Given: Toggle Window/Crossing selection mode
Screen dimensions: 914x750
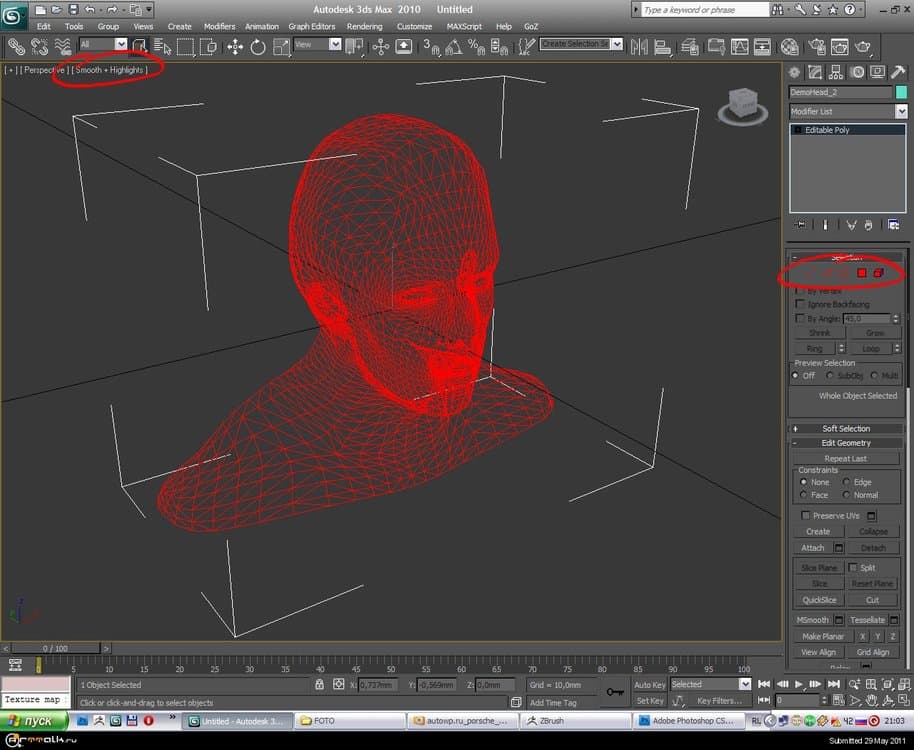Looking at the screenshot, I should pyautogui.click(x=208, y=46).
